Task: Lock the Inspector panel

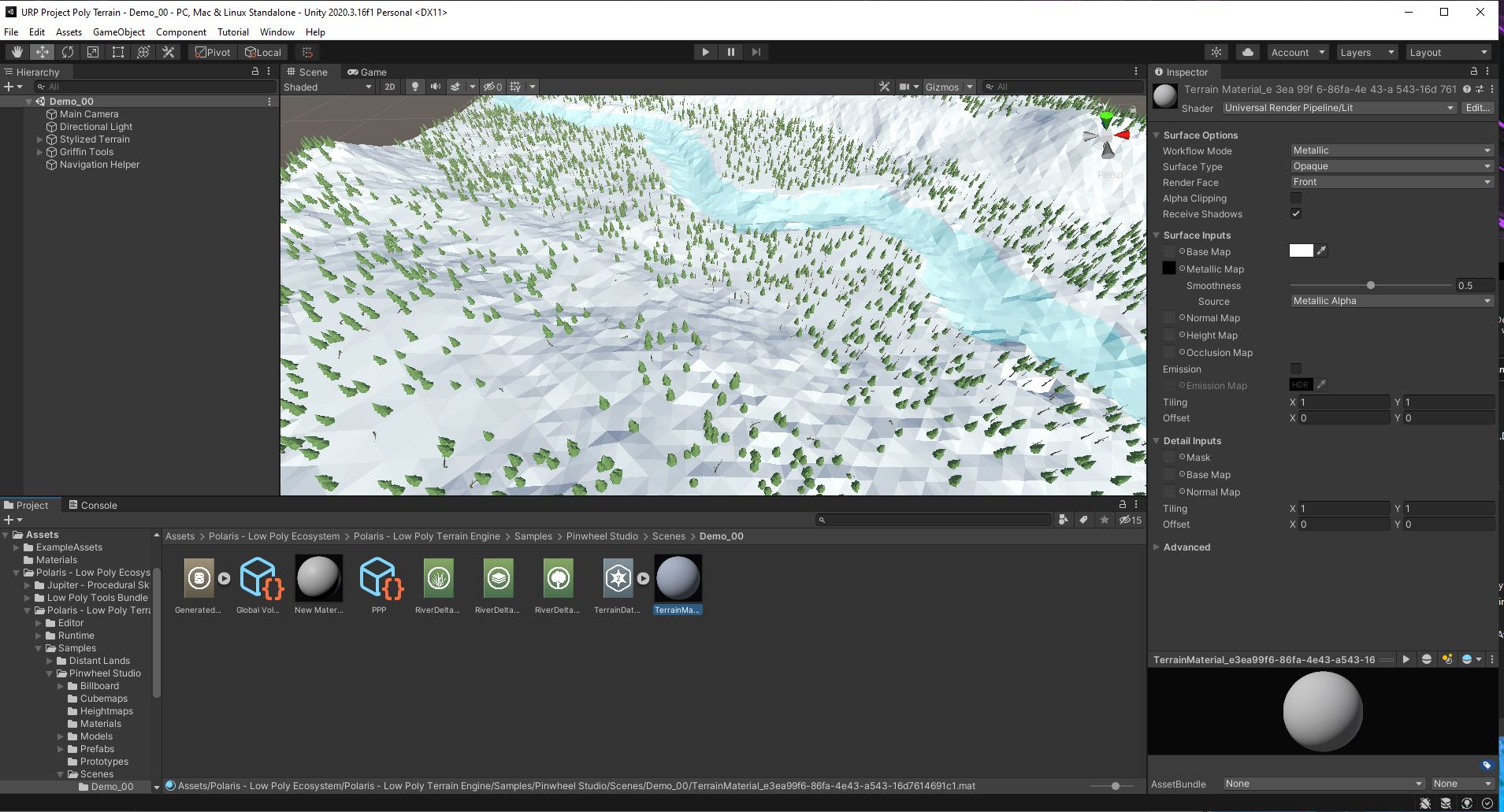Action: 1473,71
